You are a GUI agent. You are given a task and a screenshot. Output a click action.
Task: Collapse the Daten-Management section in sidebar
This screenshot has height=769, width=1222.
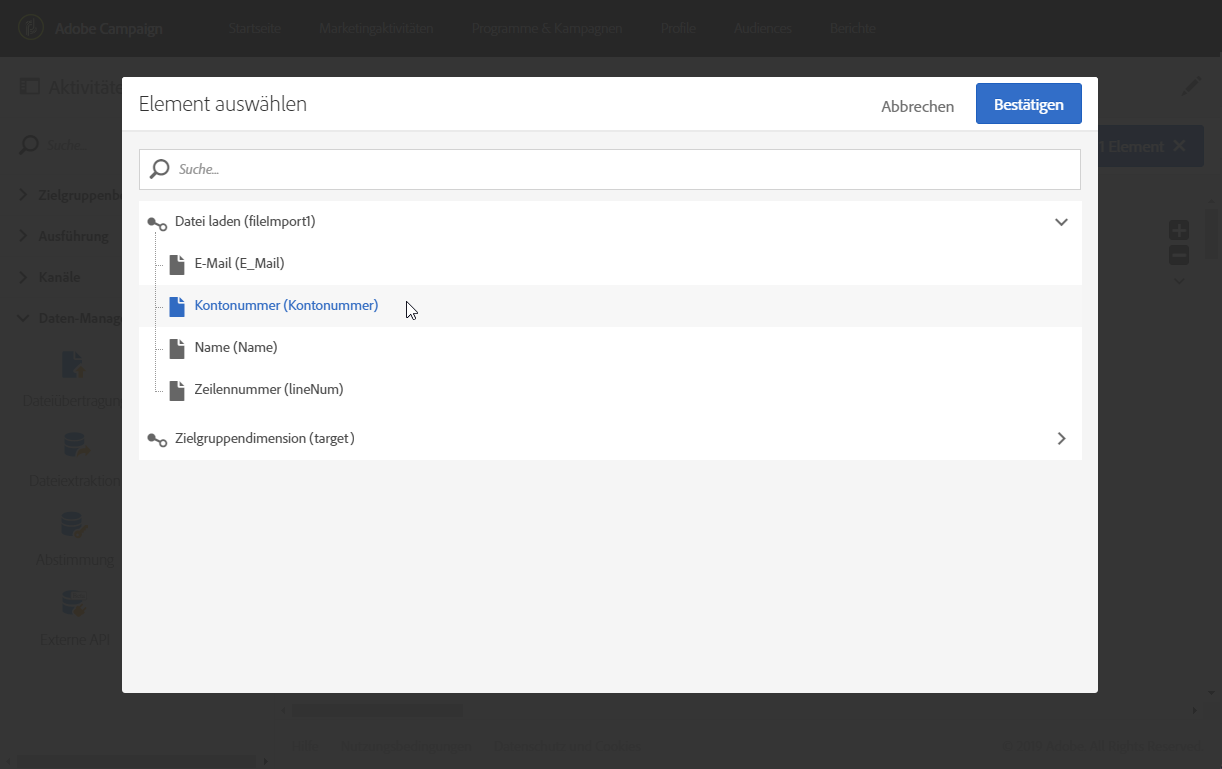[x=24, y=319]
